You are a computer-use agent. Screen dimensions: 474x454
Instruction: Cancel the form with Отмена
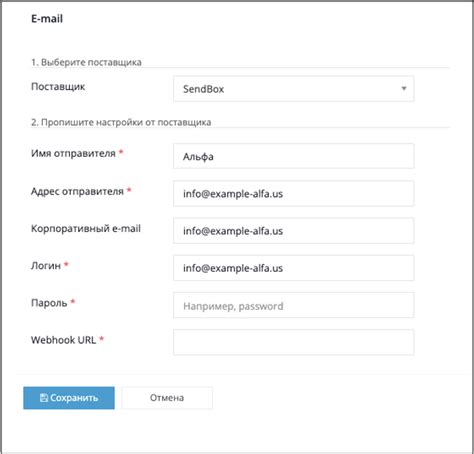(x=167, y=398)
